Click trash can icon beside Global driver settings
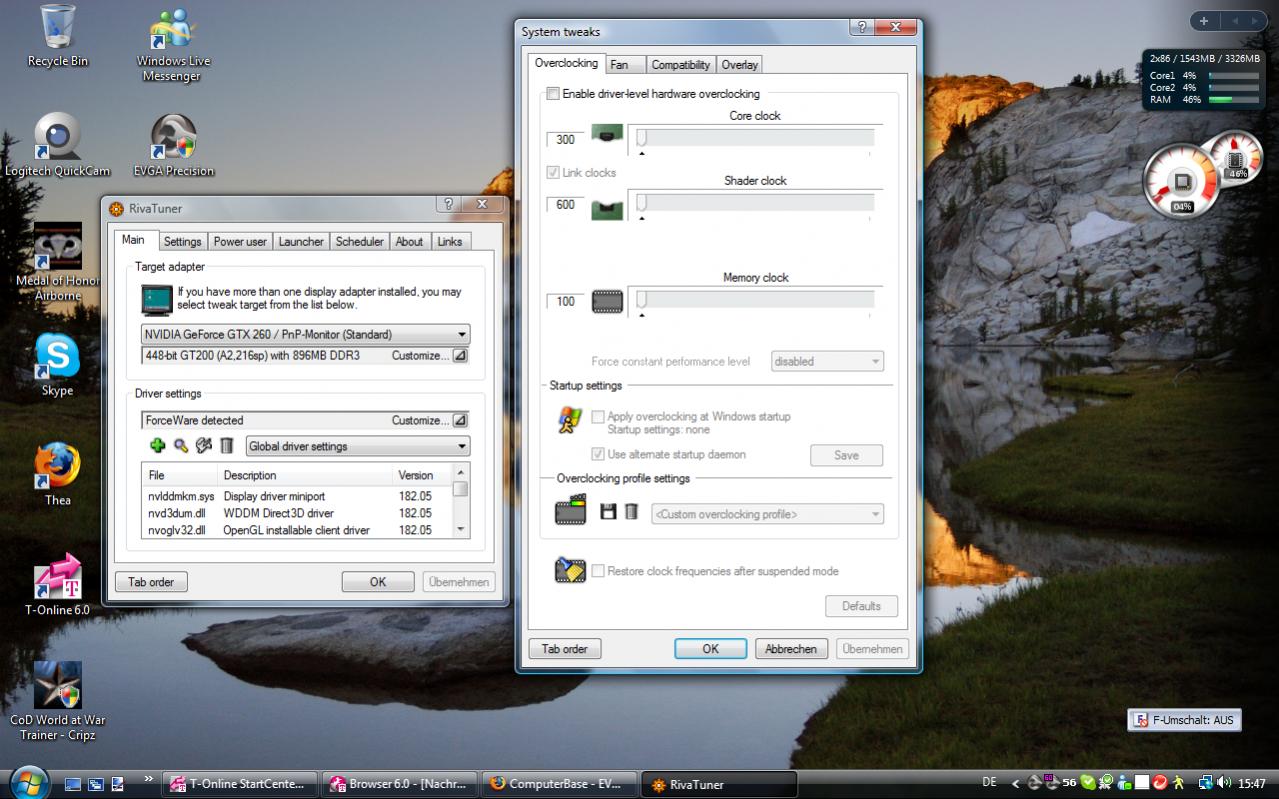Screen dimensions: 1279x799 [x=227, y=446]
